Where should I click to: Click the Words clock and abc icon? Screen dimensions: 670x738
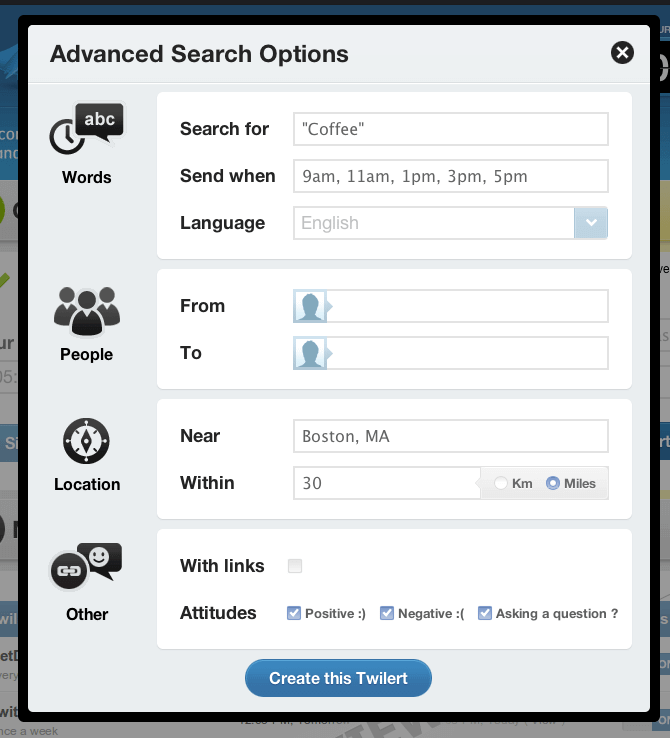87,130
